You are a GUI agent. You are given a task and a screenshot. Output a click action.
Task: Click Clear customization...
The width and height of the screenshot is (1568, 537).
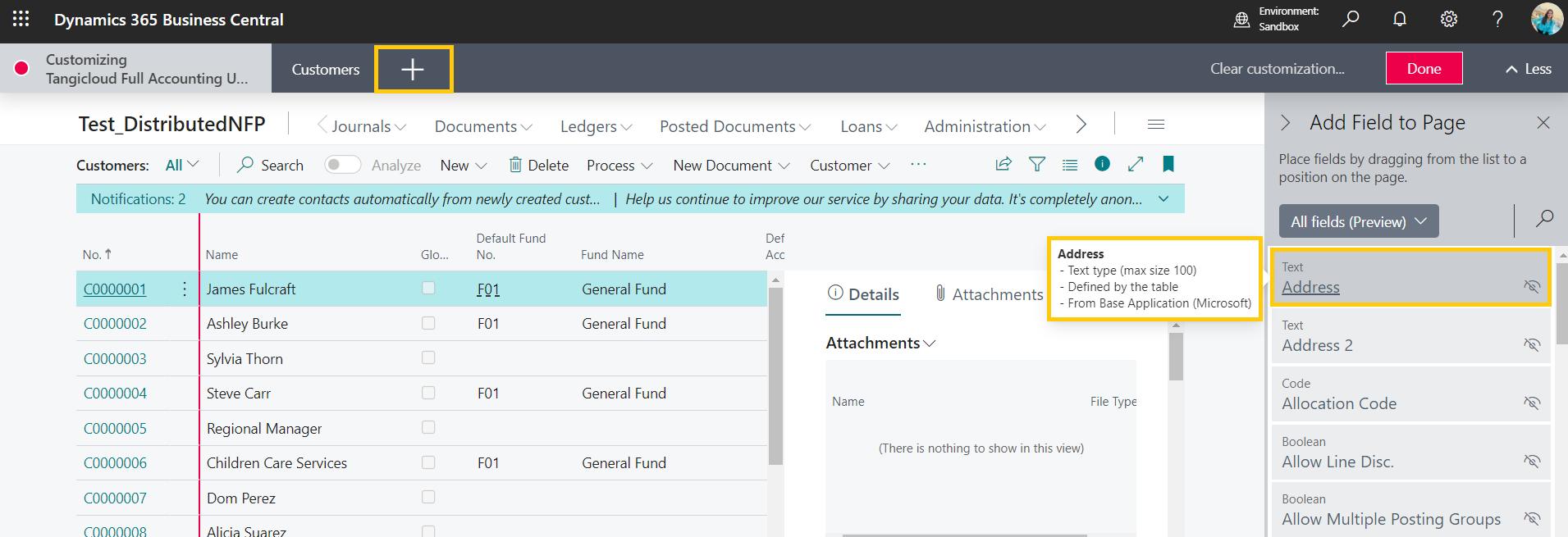click(x=1278, y=69)
